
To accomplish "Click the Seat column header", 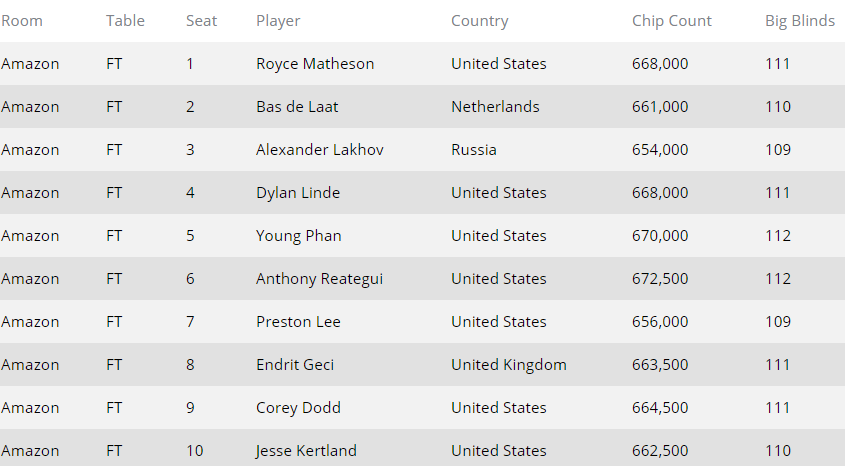I will pyautogui.click(x=201, y=21).
